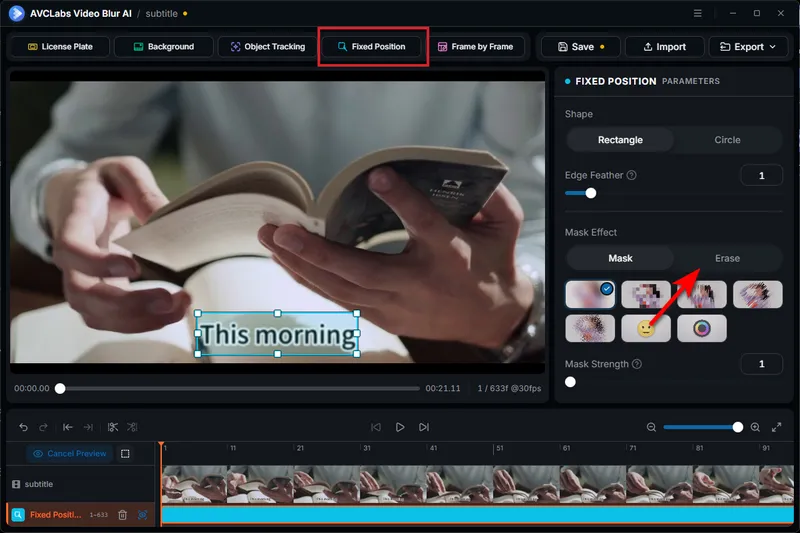Viewport: 800px width, 533px height.
Task: Pick the diagonal streak mask style
Action: point(758,294)
